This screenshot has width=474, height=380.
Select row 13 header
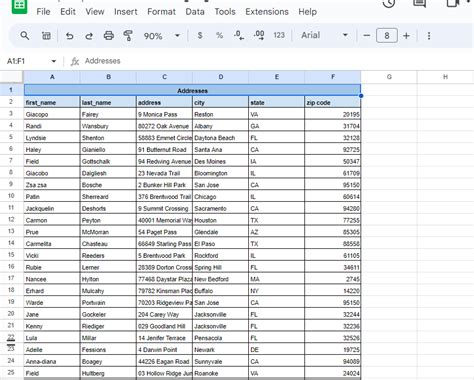click(x=11, y=231)
